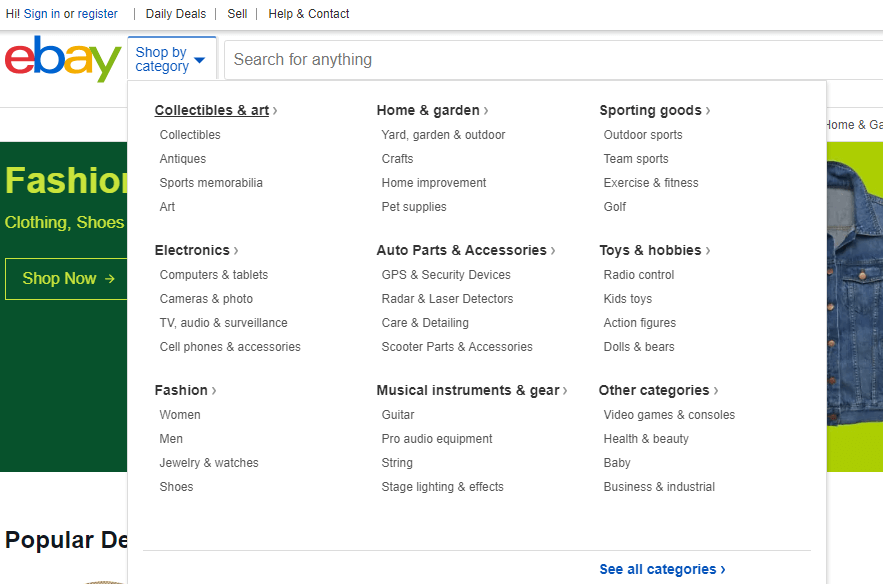
Task: Select the String subcategory
Action: (x=397, y=463)
